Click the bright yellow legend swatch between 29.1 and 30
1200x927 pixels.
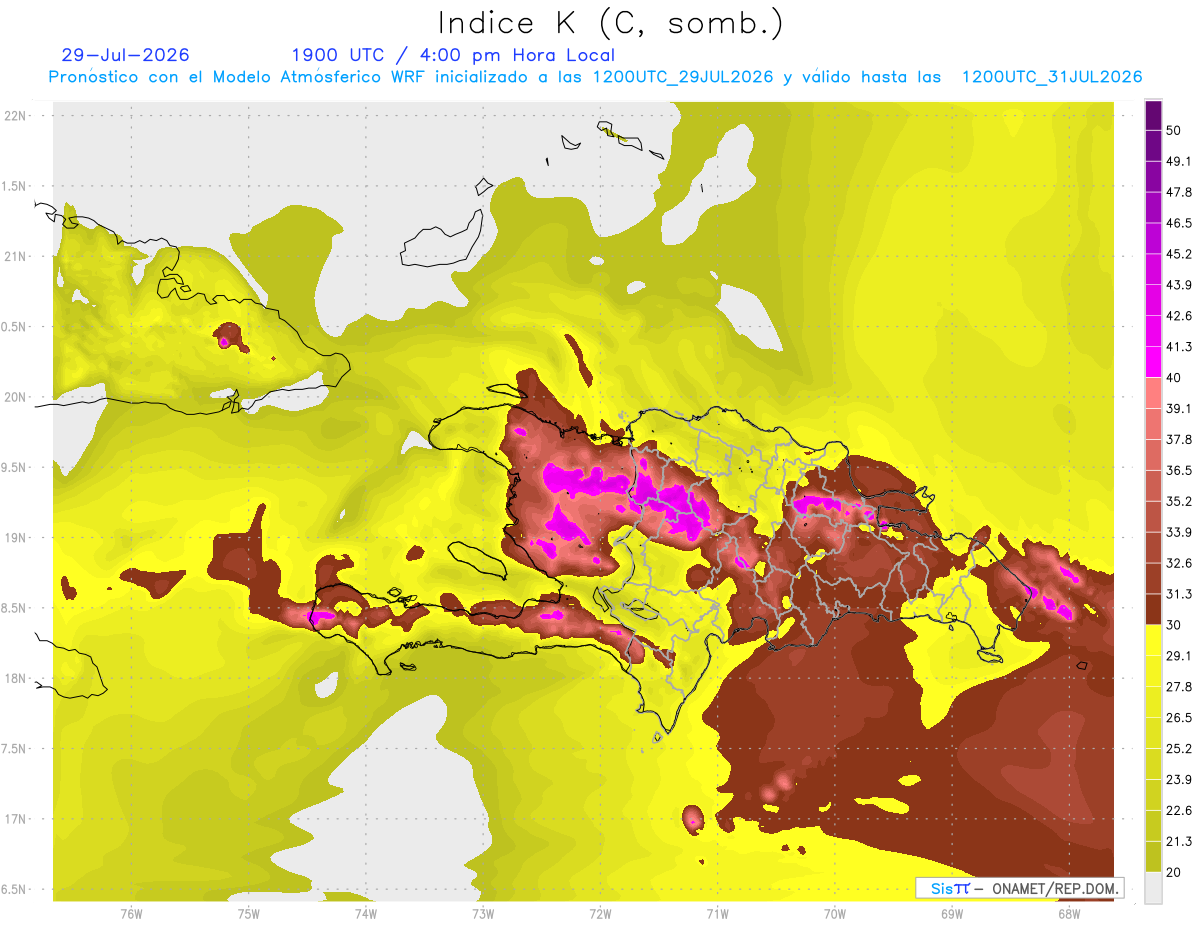pyautogui.click(x=1153, y=640)
